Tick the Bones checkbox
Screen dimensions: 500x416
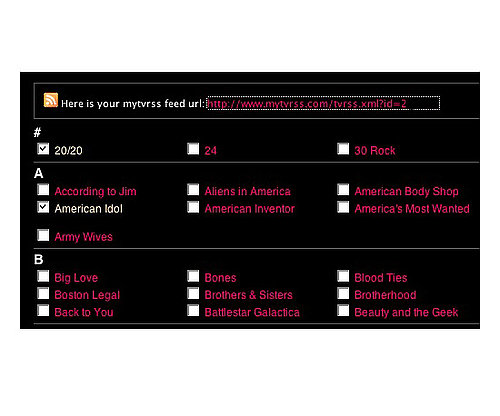point(193,276)
